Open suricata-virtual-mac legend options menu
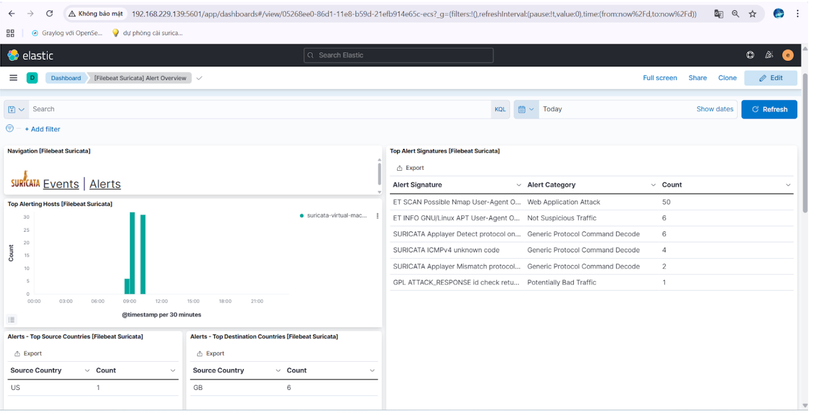825x415 pixels. (377, 215)
